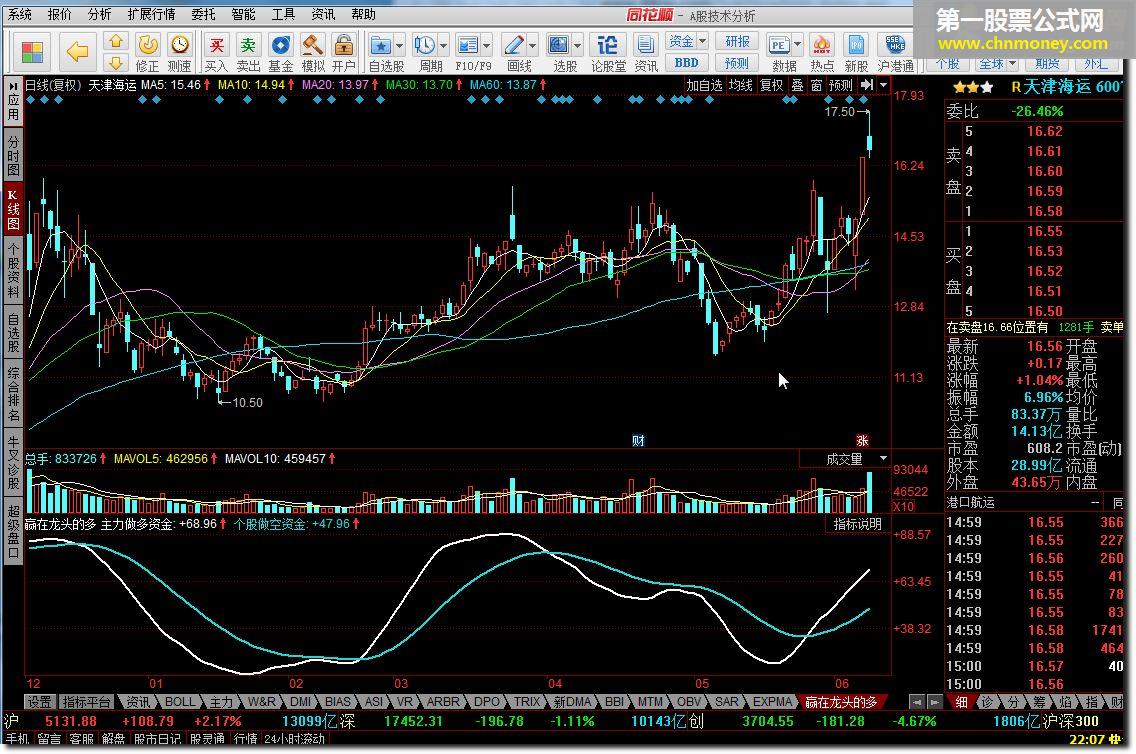Click the 周期 period clock icon
Screen dimensions: 1136x754
425,52
